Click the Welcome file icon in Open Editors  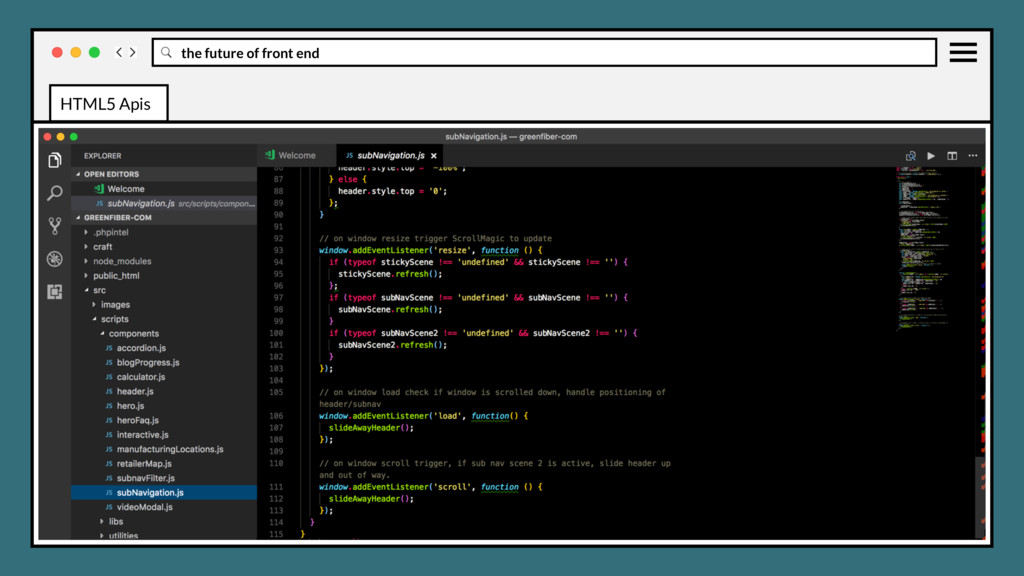(x=99, y=189)
